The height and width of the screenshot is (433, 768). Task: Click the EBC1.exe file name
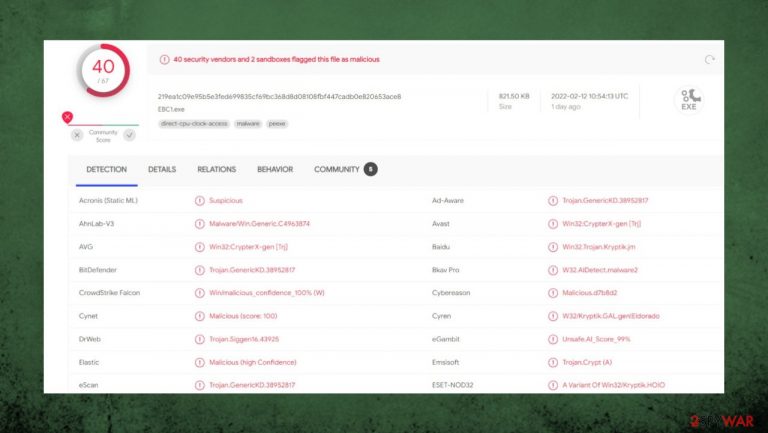click(171, 109)
